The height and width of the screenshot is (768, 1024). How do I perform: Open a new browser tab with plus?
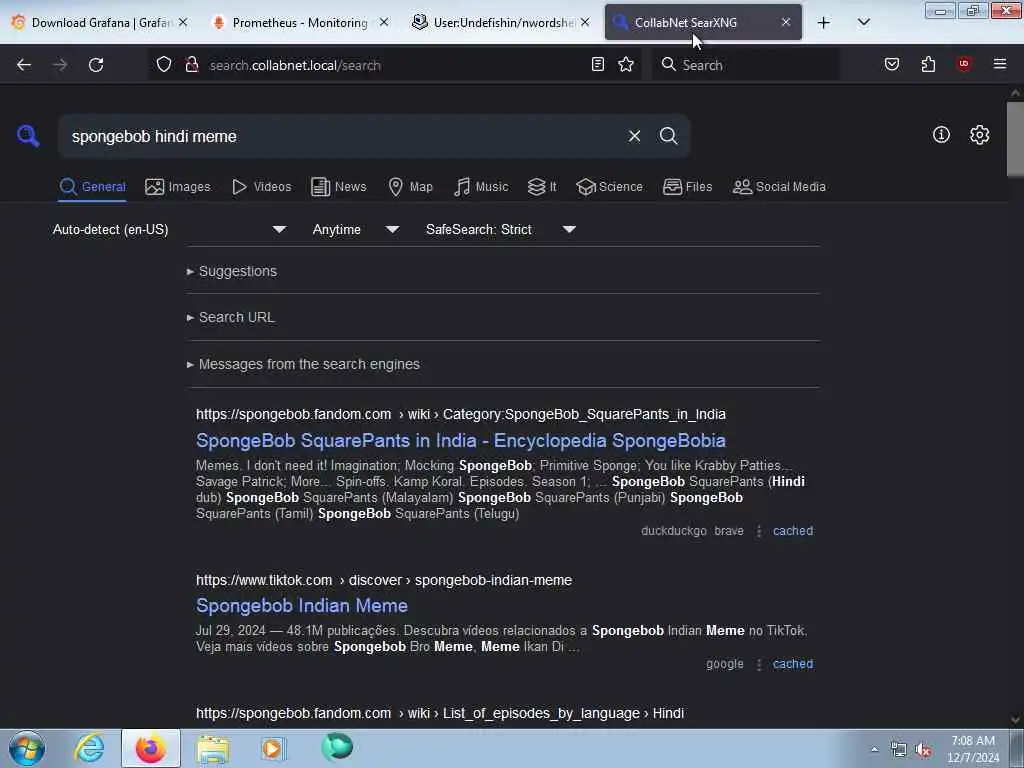click(x=824, y=23)
